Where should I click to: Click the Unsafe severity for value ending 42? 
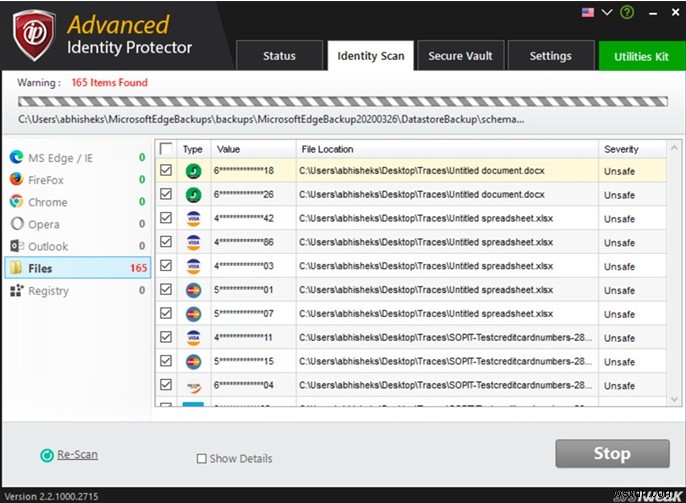coord(619,219)
